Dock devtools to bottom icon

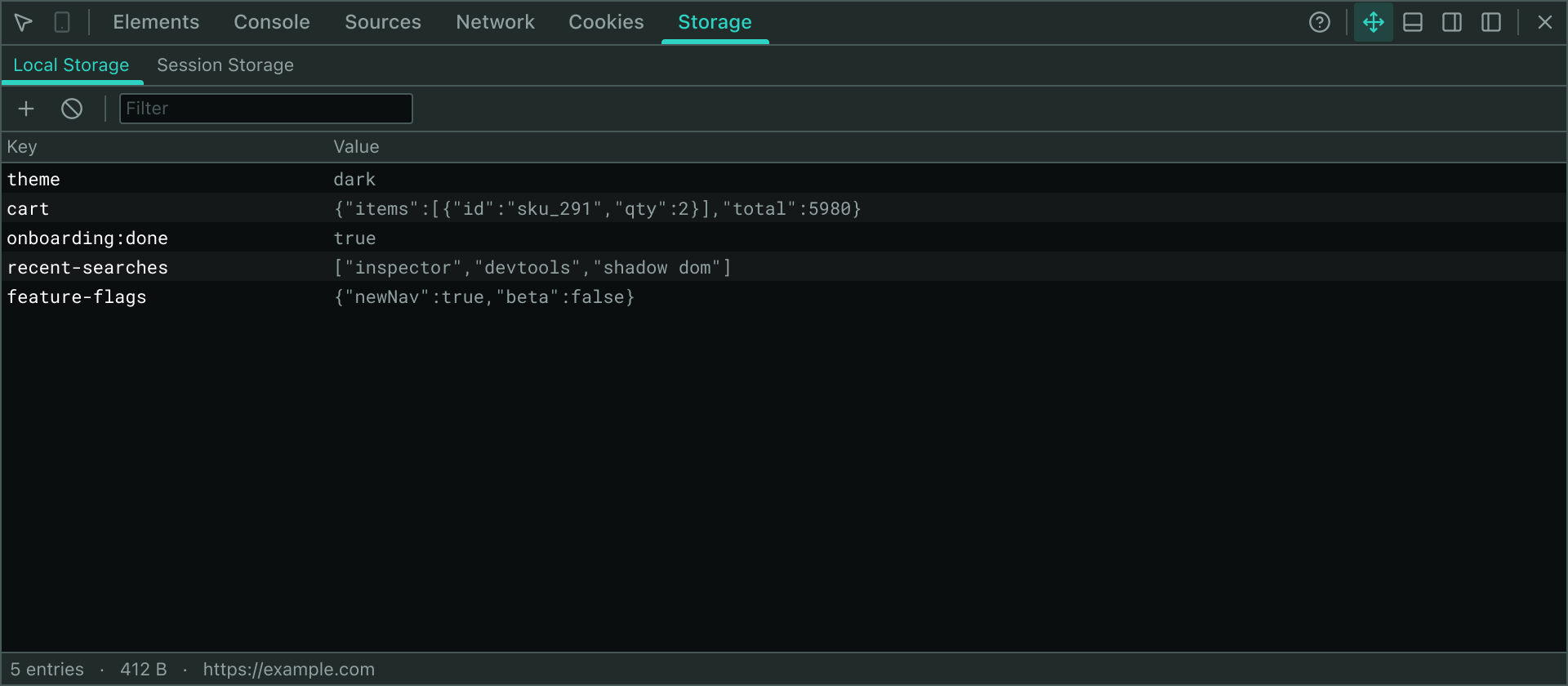(x=1413, y=22)
